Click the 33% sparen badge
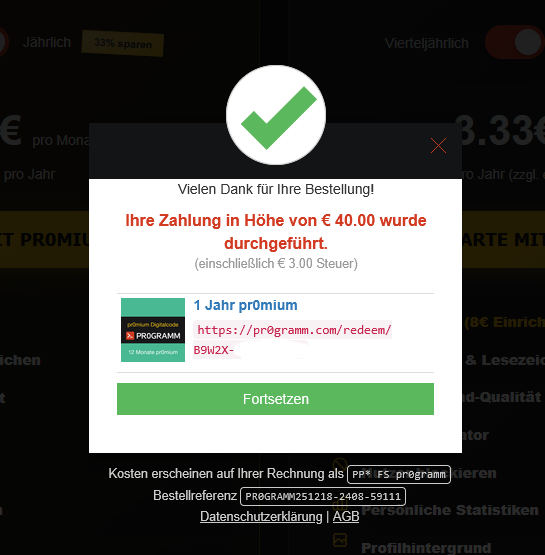545x555 pixels. tap(122, 44)
